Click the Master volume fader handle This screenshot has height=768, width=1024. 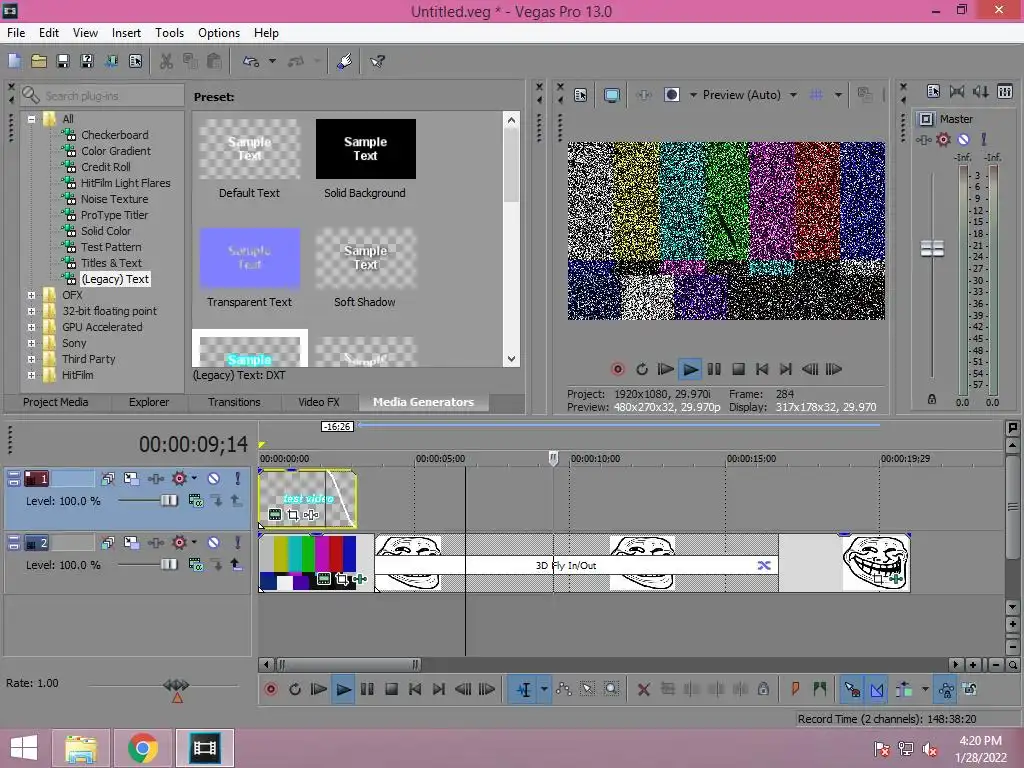932,249
